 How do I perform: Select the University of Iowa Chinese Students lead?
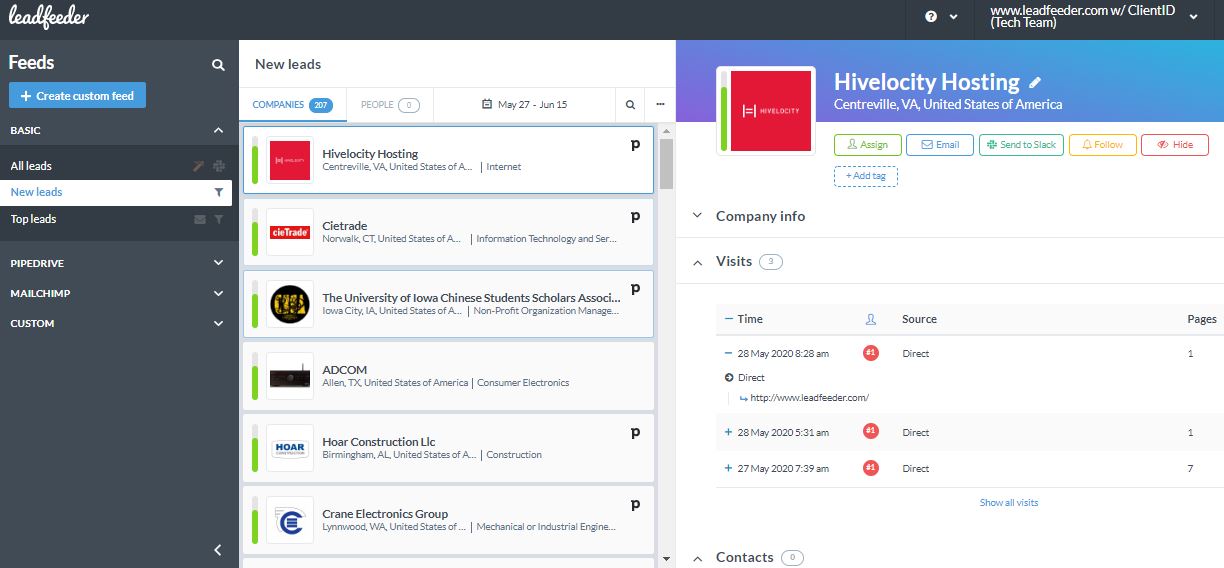(x=448, y=304)
